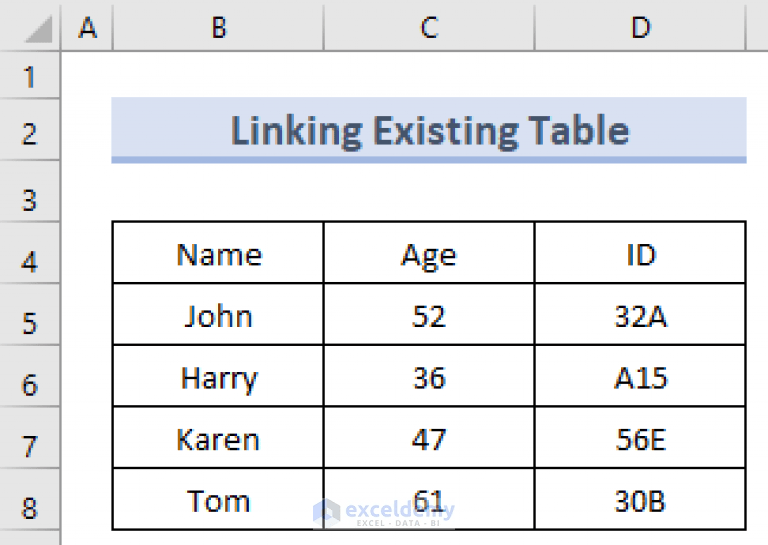Select John's age cell '52'
768x545 pixels.
pyautogui.click(x=429, y=314)
